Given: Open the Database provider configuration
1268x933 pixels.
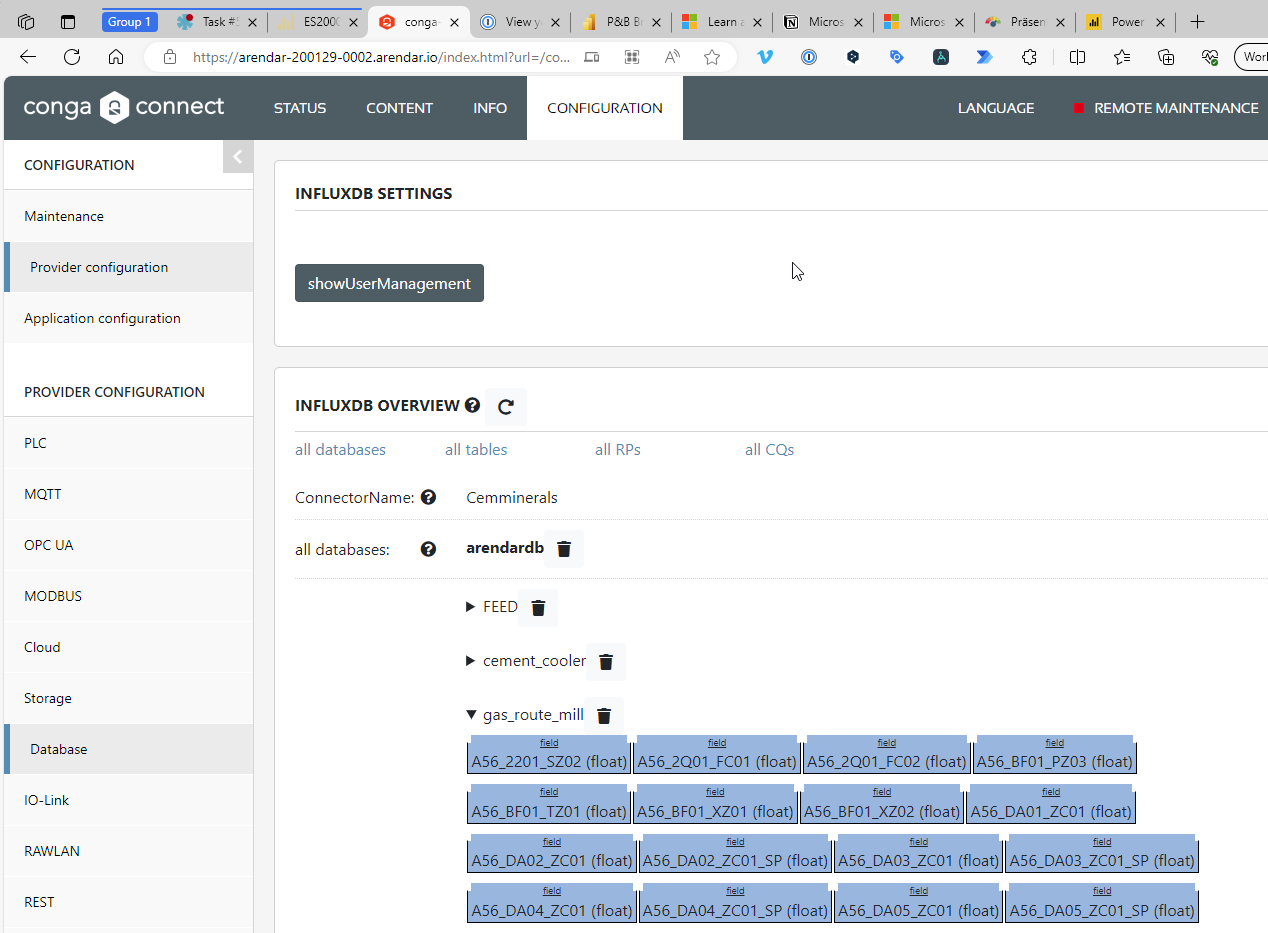Looking at the screenshot, I should click(128, 749).
